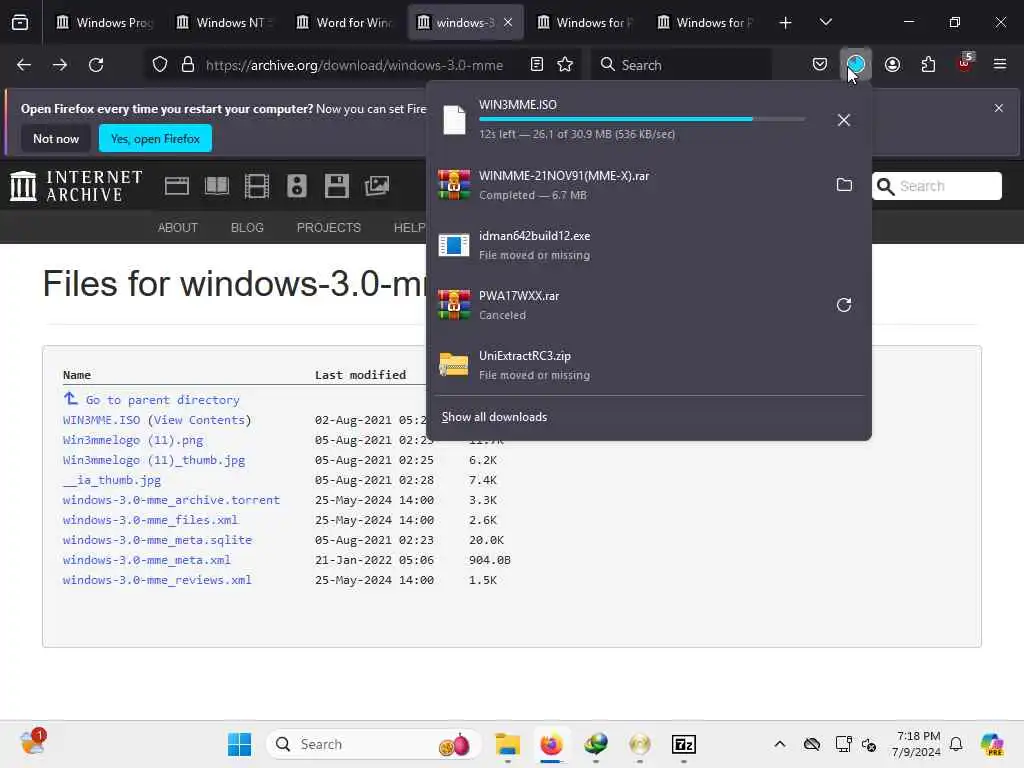Open notification bell in taskbar
Viewport: 1024px width, 768px height.
click(x=956, y=744)
